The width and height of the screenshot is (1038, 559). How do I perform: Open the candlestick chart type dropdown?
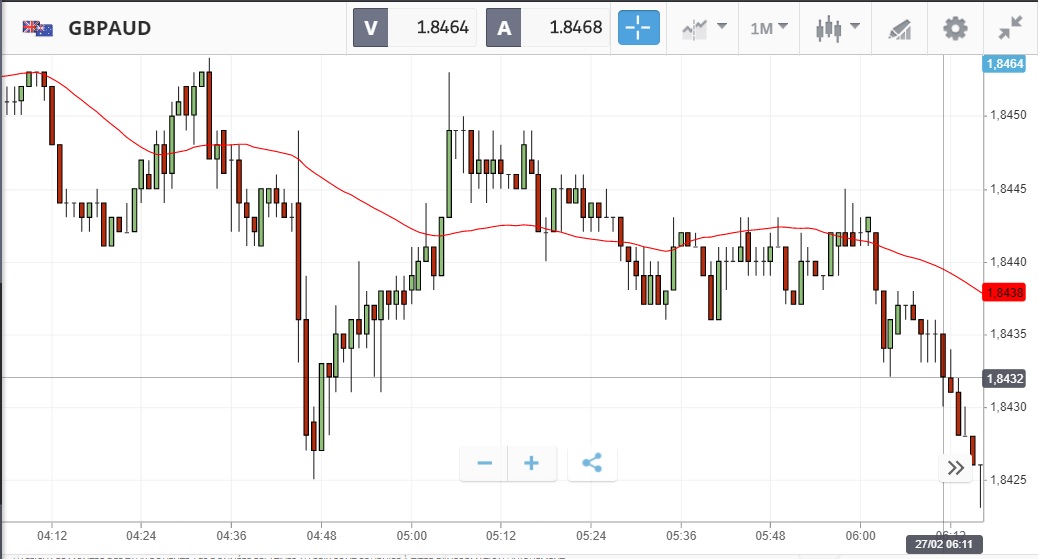click(837, 28)
